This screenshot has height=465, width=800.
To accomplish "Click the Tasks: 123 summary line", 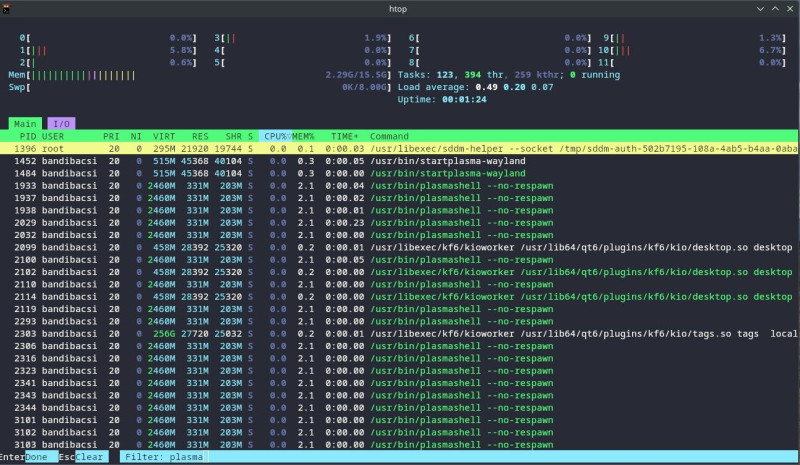I will pyautogui.click(x=509, y=75).
